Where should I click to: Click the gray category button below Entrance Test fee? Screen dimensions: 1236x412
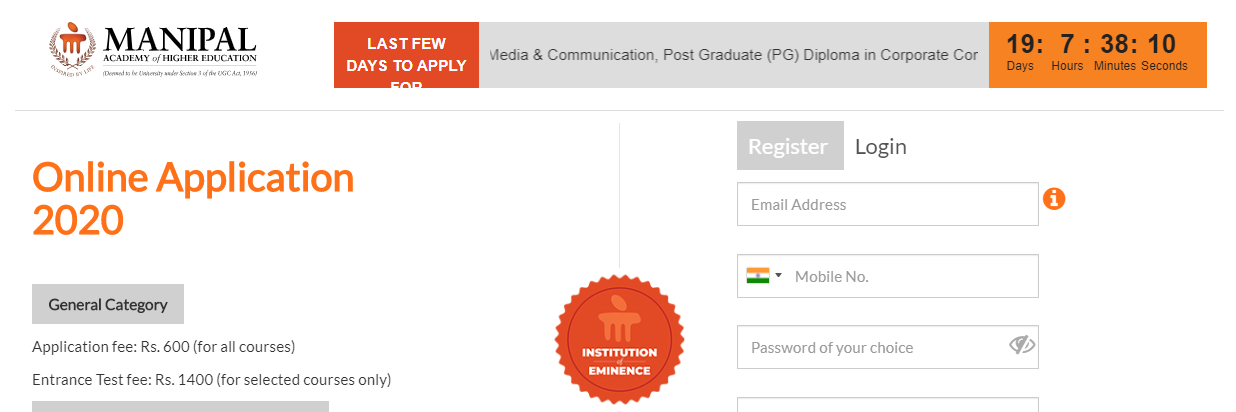point(180,406)
